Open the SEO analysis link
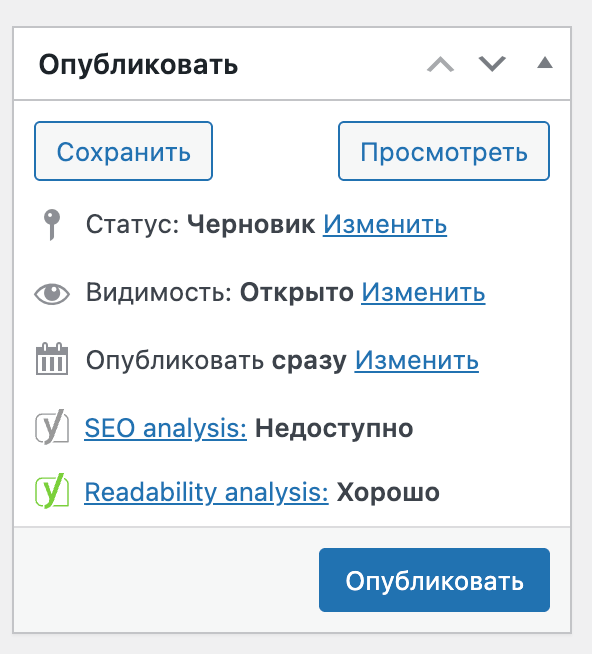Screen dimensions: 592x654 (166, 428)
